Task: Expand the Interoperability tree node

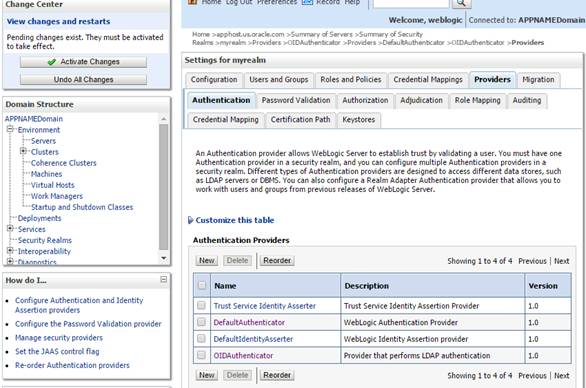Action: (x=10, y=250)
